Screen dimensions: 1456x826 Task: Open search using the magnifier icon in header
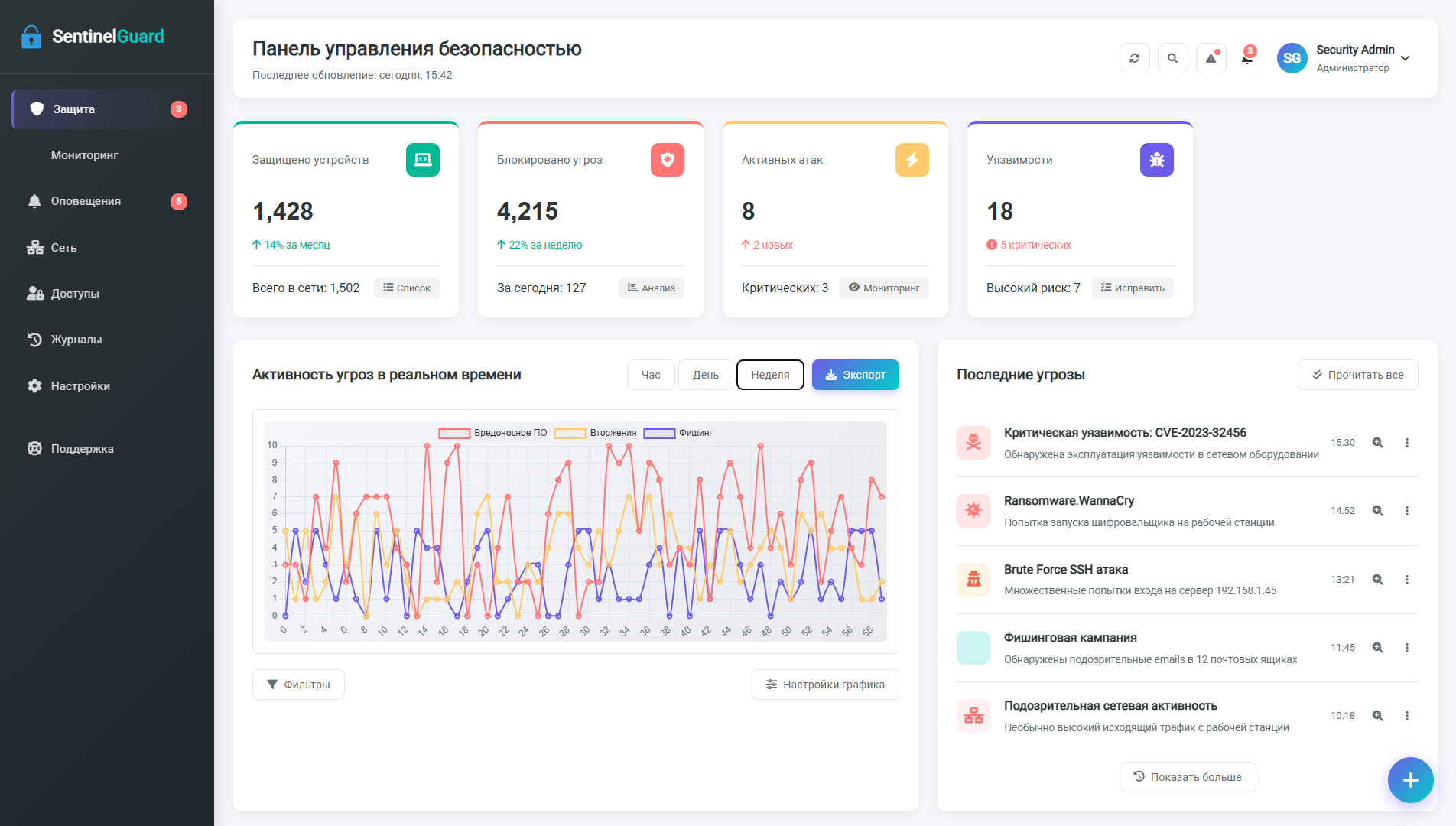[x=1173, y=58]
